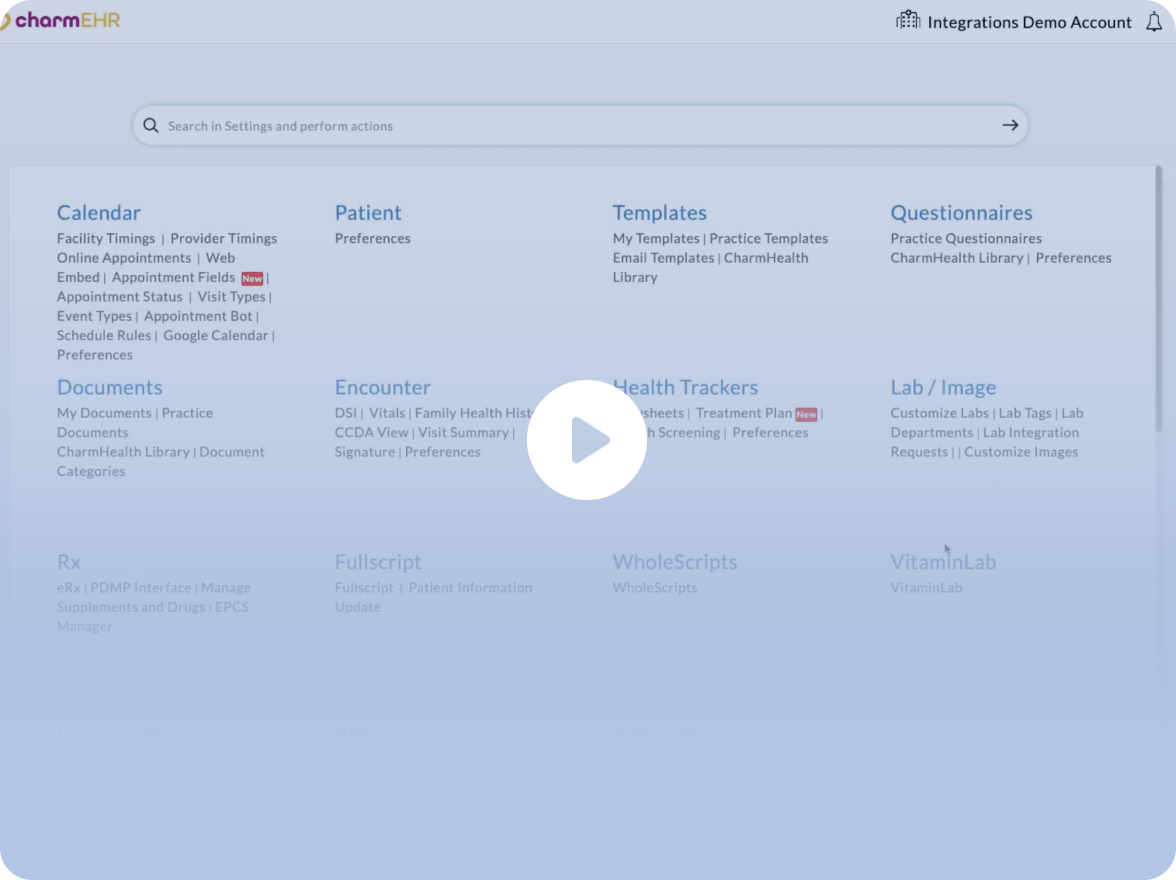
Task: Open Signature under Encounter
Action: coord(364,452)
